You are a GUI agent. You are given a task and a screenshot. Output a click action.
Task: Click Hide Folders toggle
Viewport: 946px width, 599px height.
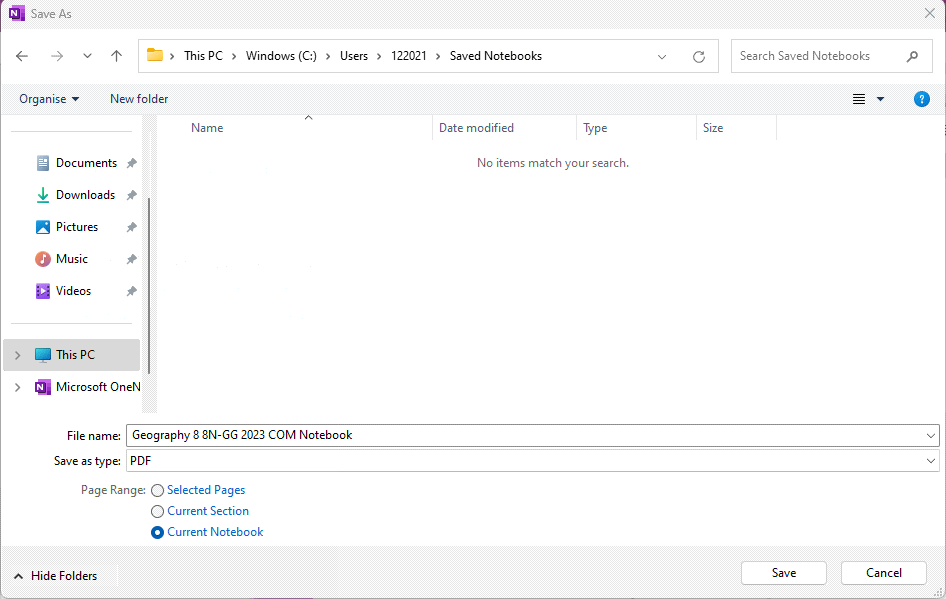point(56,576)
